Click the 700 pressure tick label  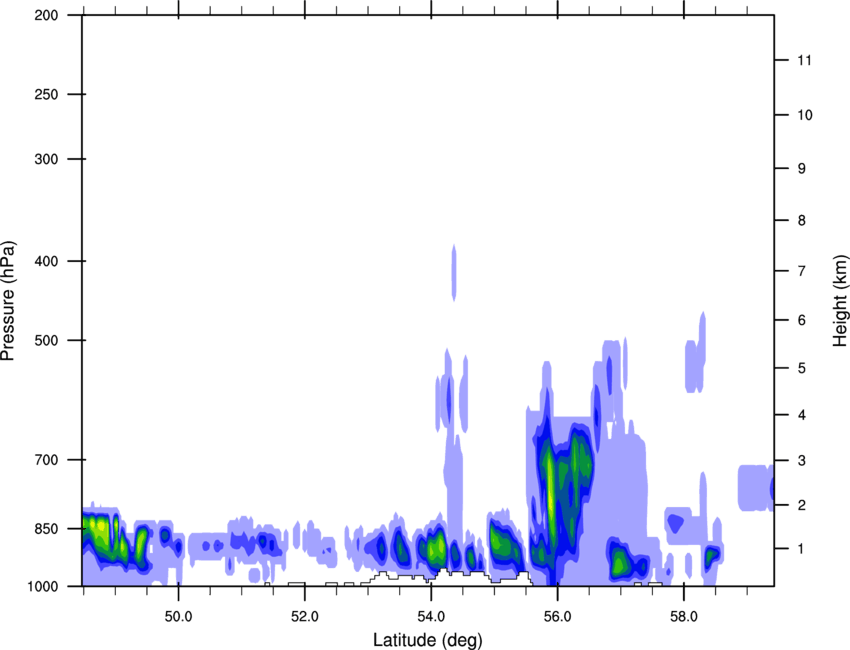47,460
